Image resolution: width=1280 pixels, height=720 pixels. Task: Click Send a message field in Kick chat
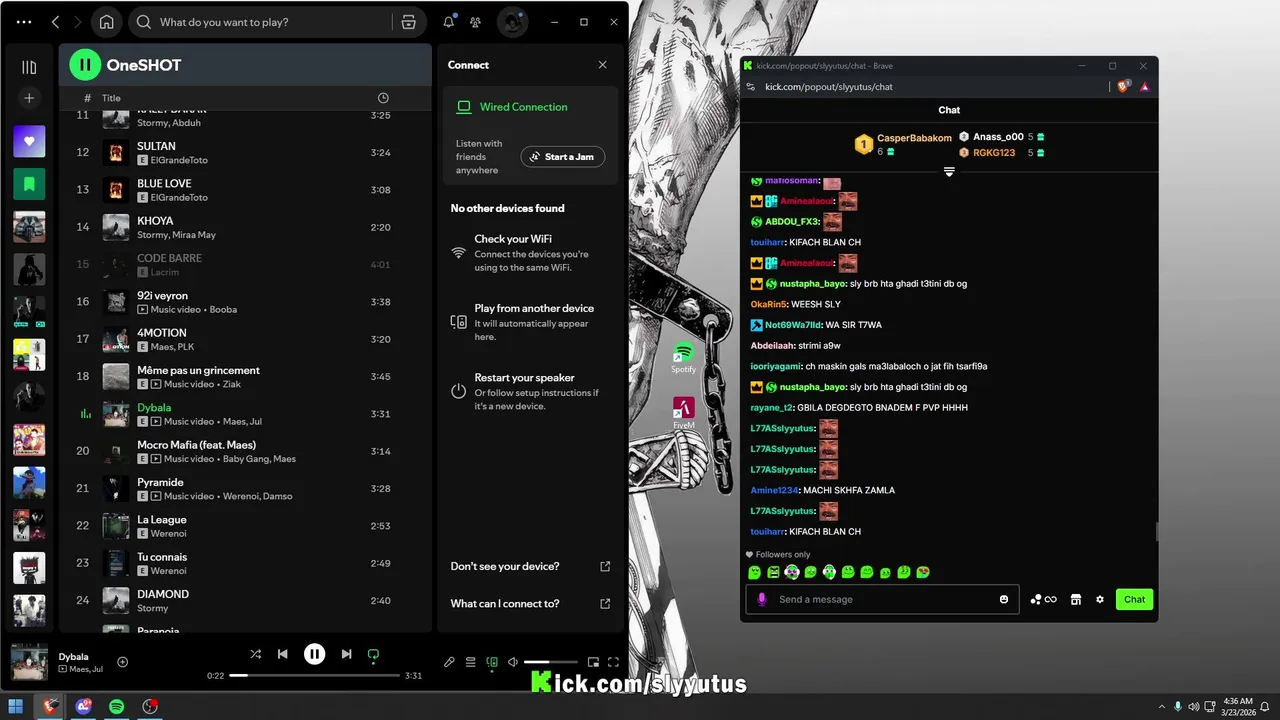click(x=883, y=599)
